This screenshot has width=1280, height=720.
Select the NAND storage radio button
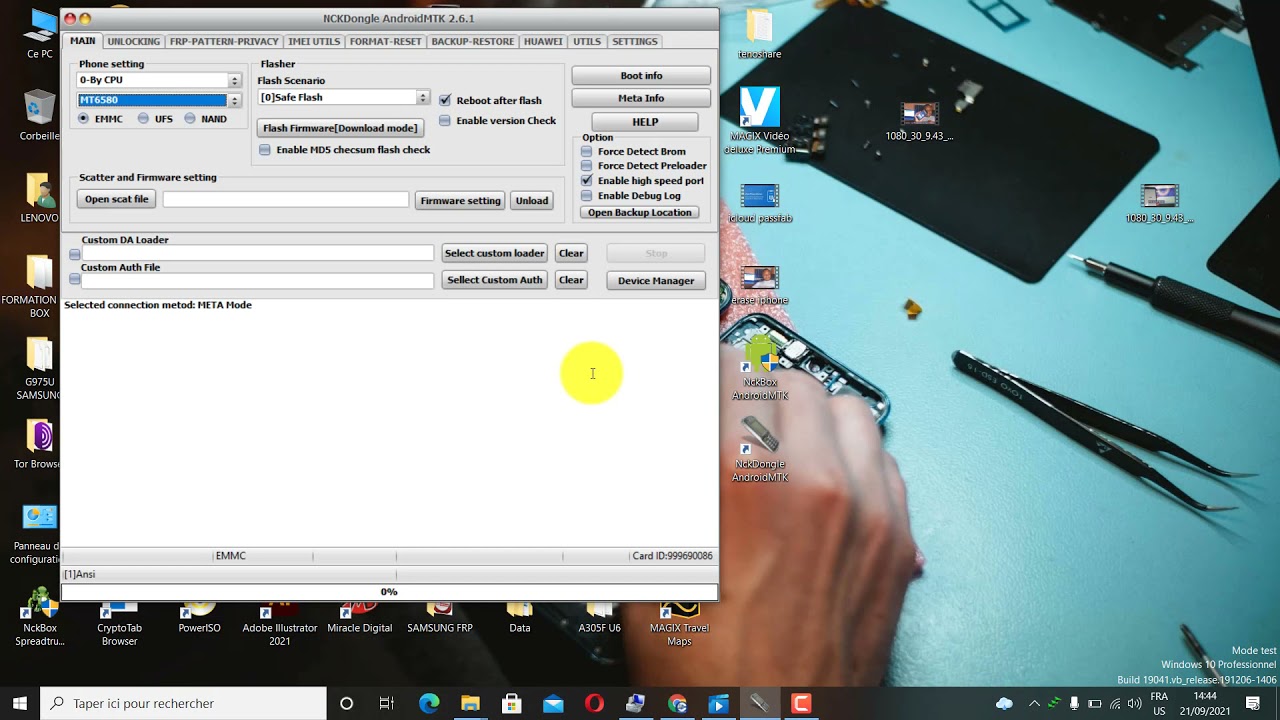tap(190, 119)
